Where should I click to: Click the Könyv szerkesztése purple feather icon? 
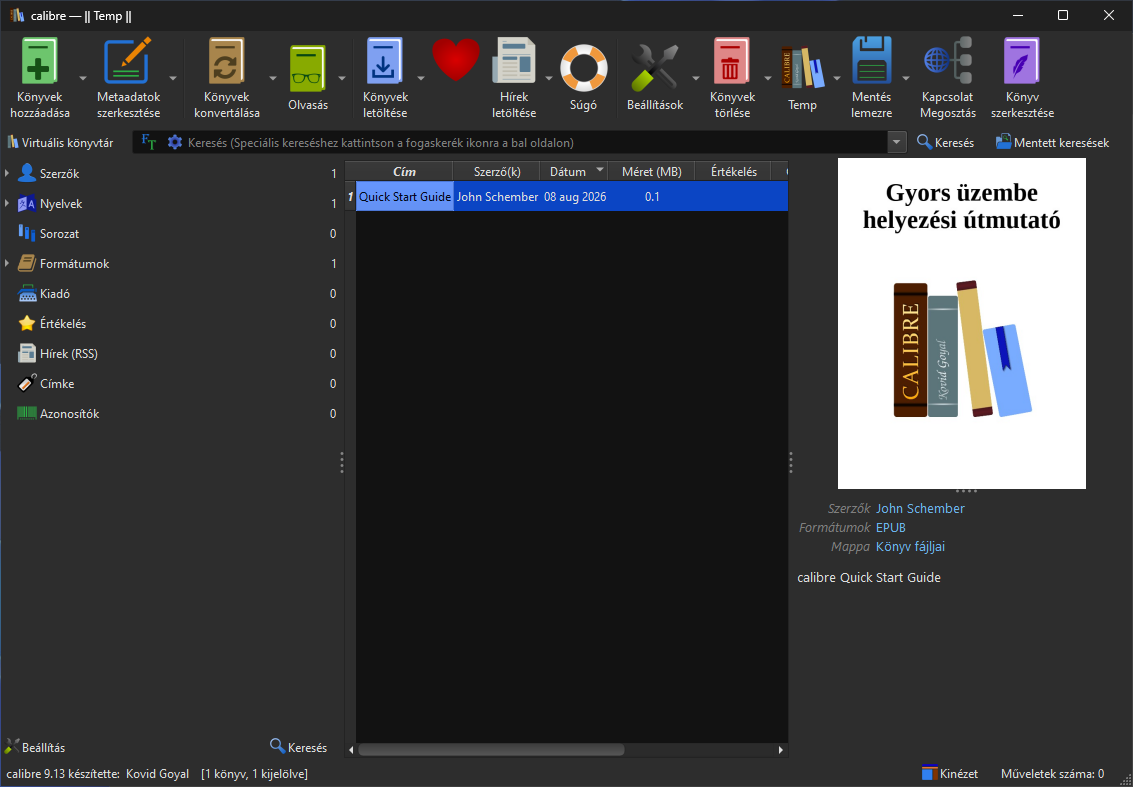(1022, 61)
